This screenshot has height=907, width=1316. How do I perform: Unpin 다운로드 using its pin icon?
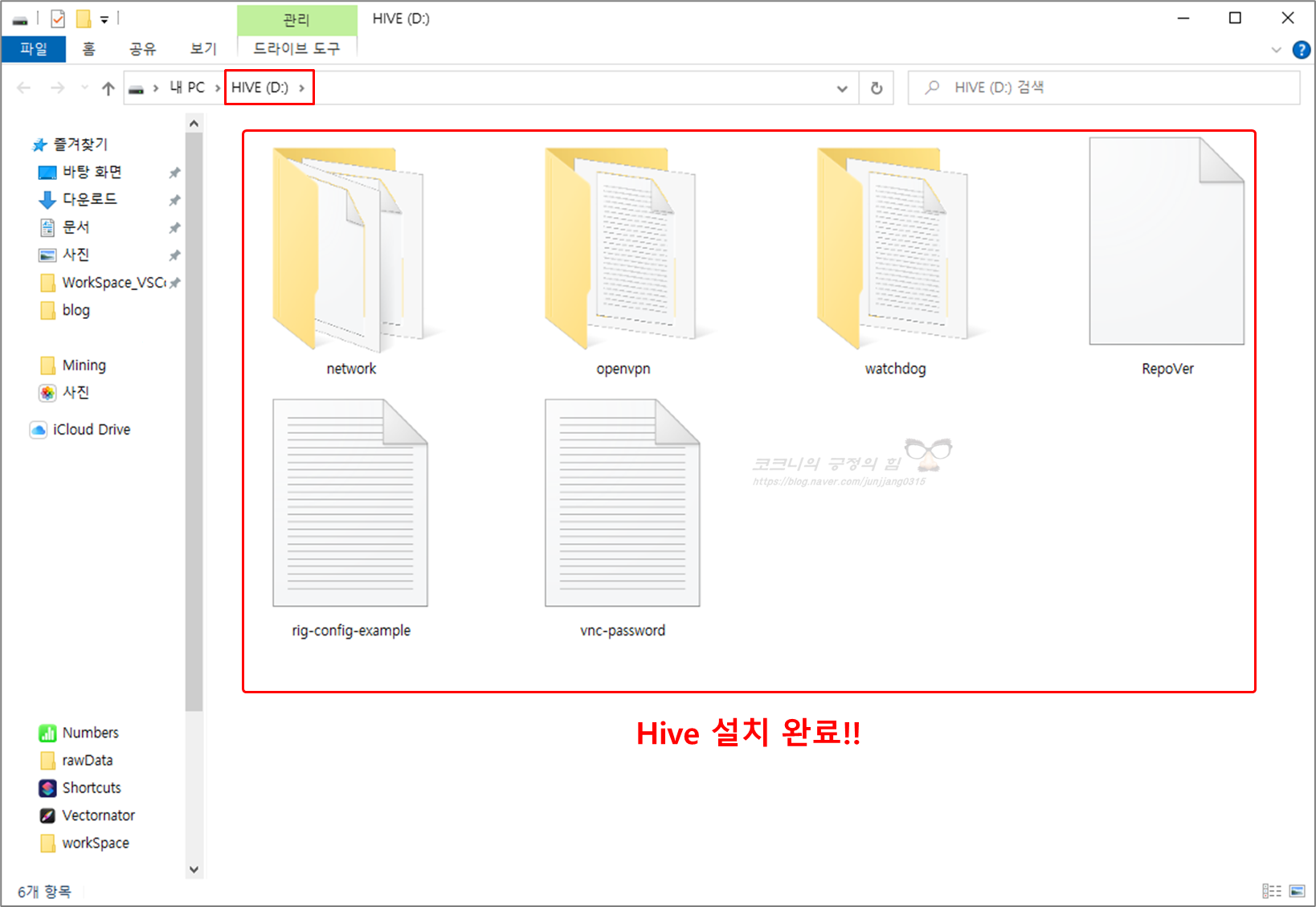coord(174,200)
